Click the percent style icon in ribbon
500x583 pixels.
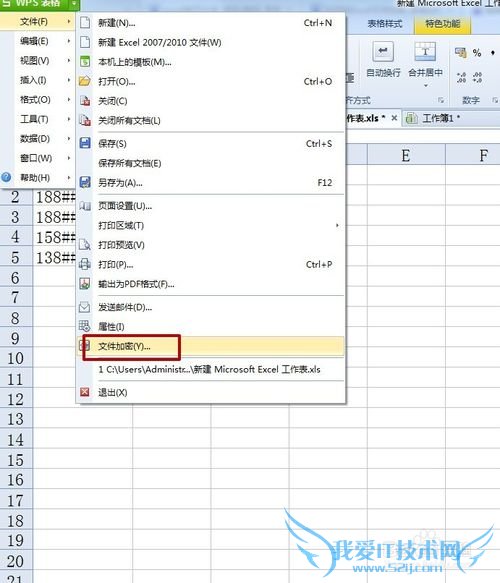477,53
